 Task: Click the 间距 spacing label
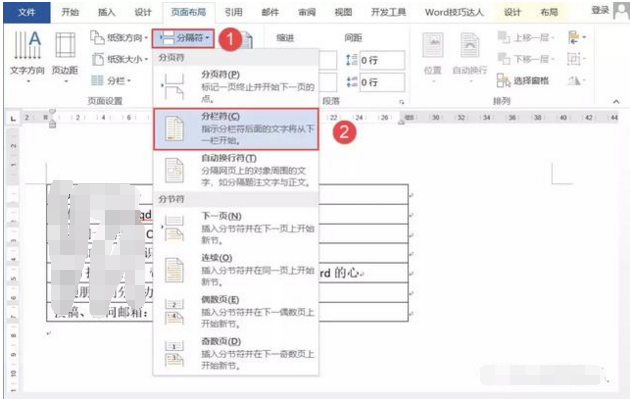click(x=353, y=38)
